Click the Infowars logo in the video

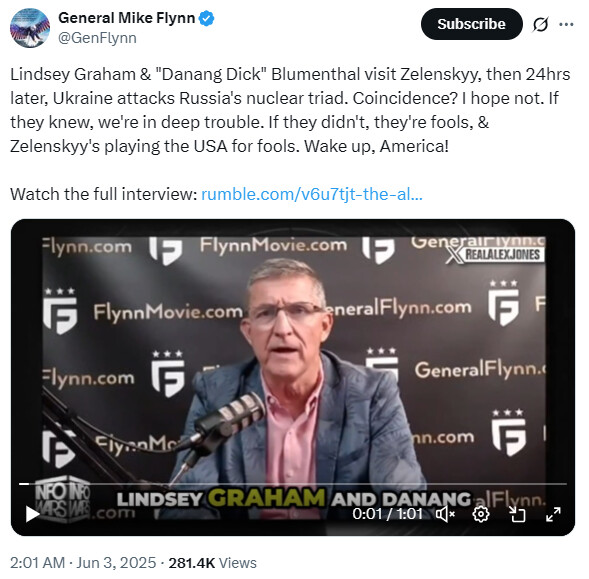(63, 500)
